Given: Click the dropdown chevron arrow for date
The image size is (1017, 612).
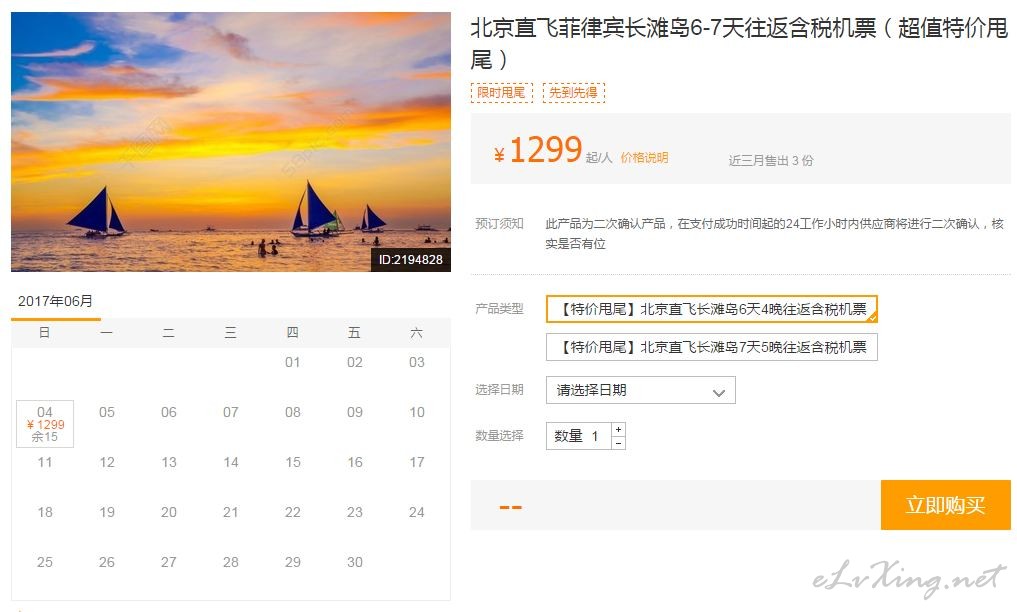Looking at the screenshot, I should 718,392.
